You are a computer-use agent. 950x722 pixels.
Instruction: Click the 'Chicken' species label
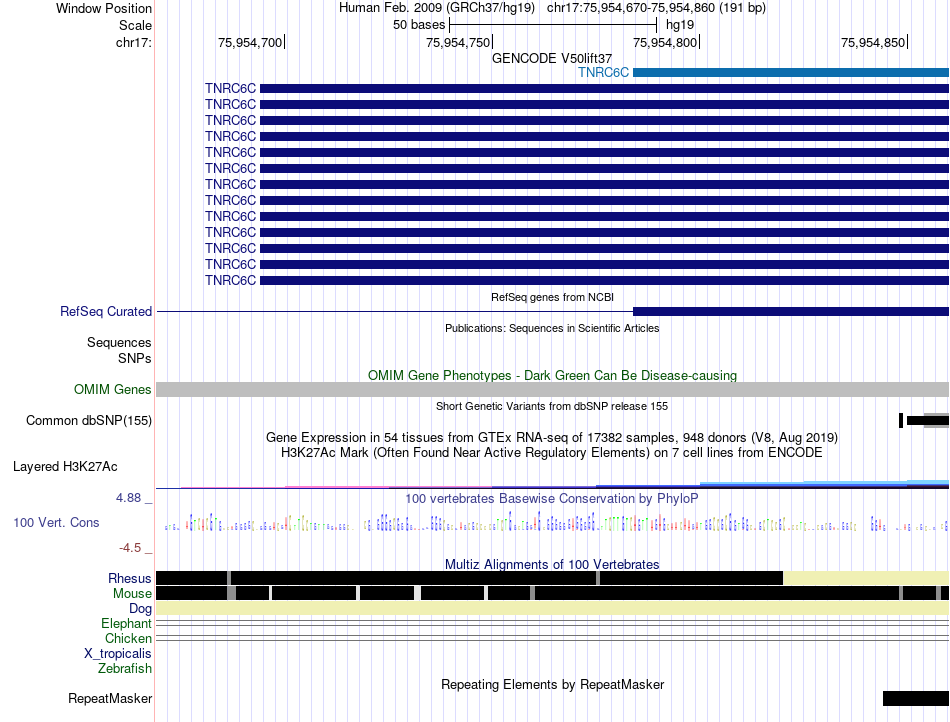tap(128, 638)
